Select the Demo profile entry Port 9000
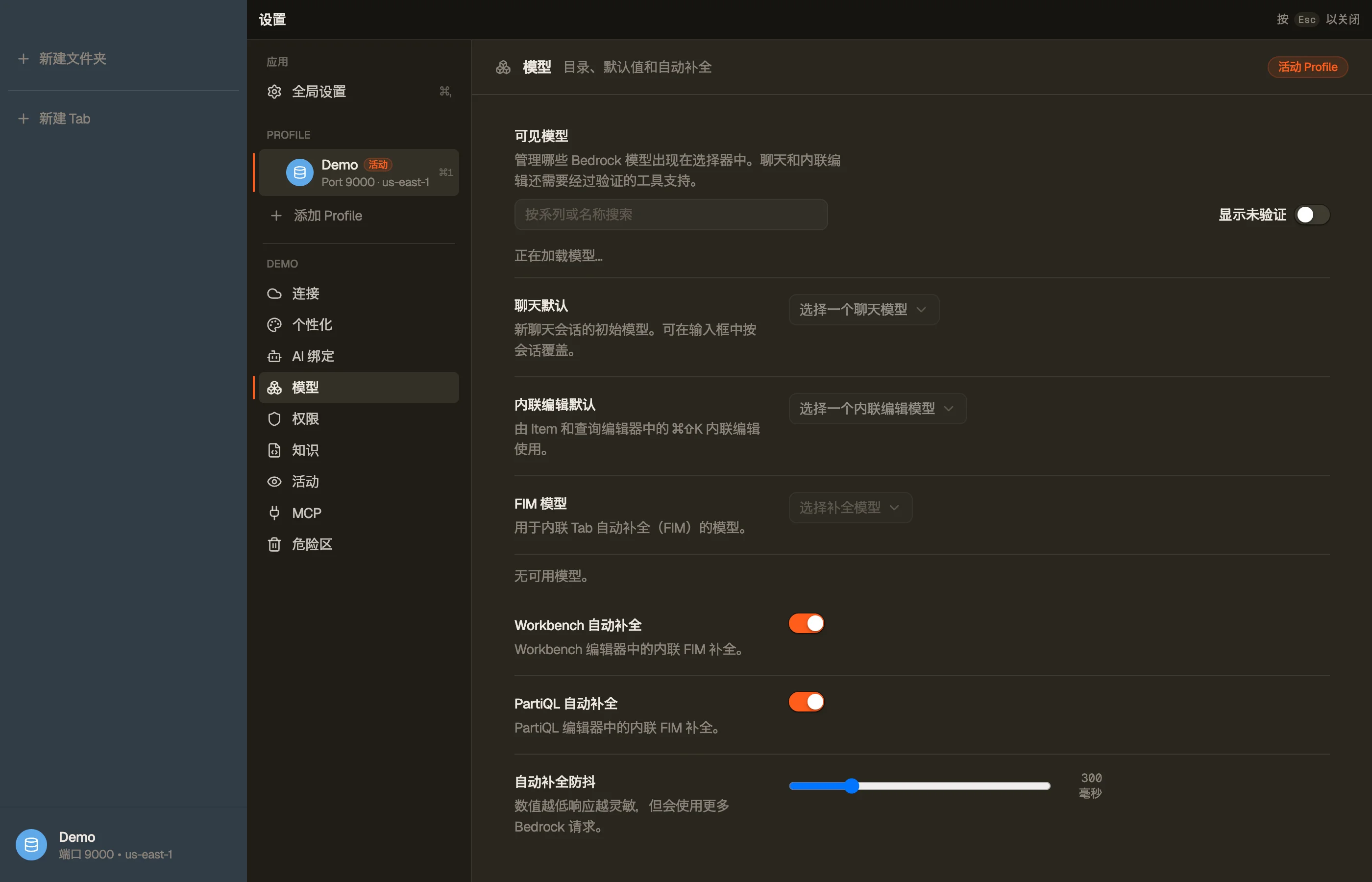The height and width of the screenshot is (882, 1372). tap(359, 172)
